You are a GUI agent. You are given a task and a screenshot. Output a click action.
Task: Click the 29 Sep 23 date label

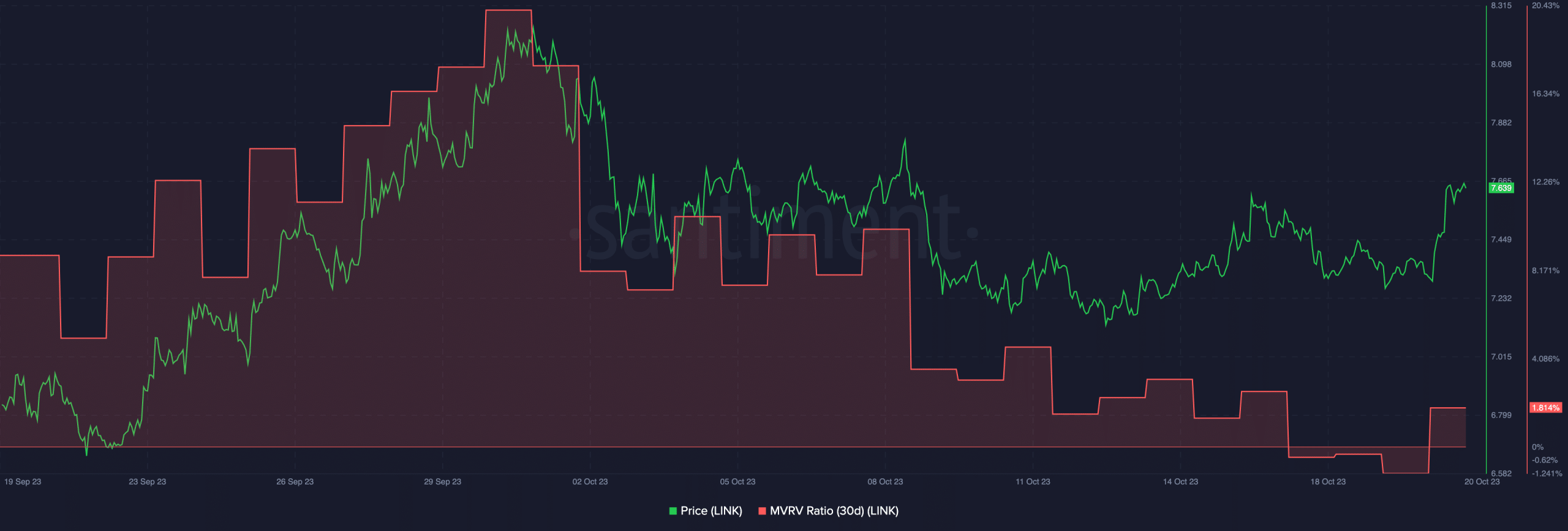point(443,482)
